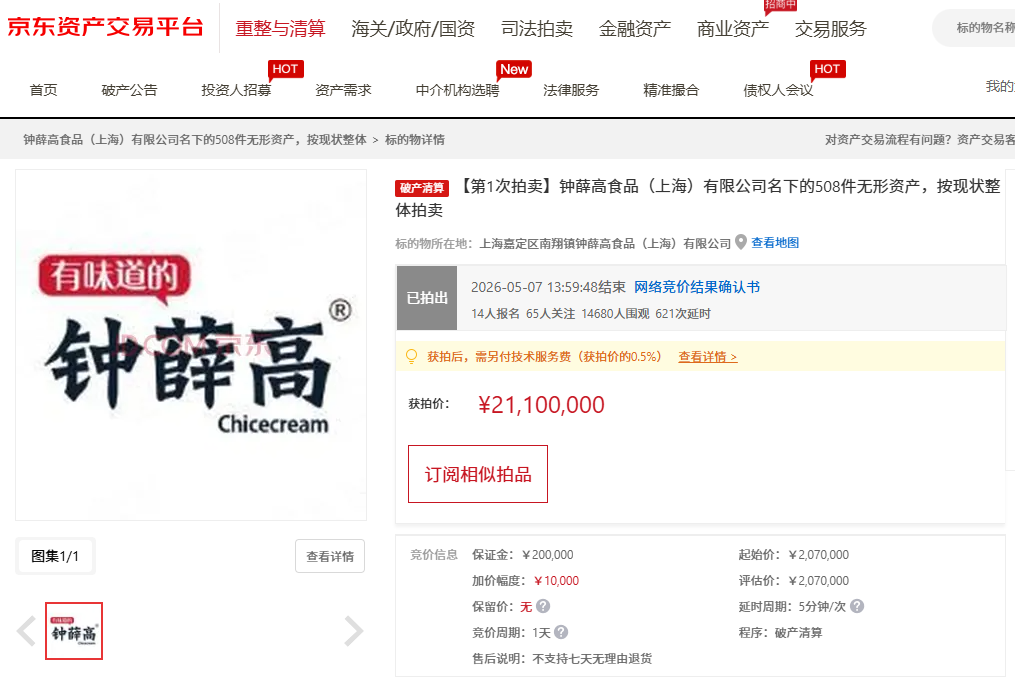The image size is (1015, 677).
Task: Click the 资产交易客服 help link
Action: (x=986, y=140)
